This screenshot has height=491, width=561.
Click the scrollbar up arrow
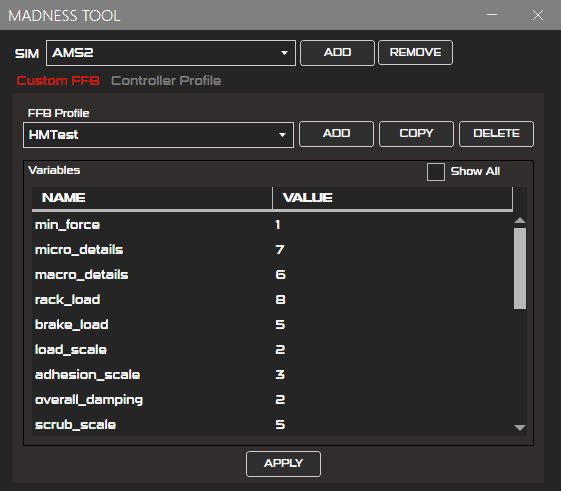pyautogui.click(x=519, y=220)
